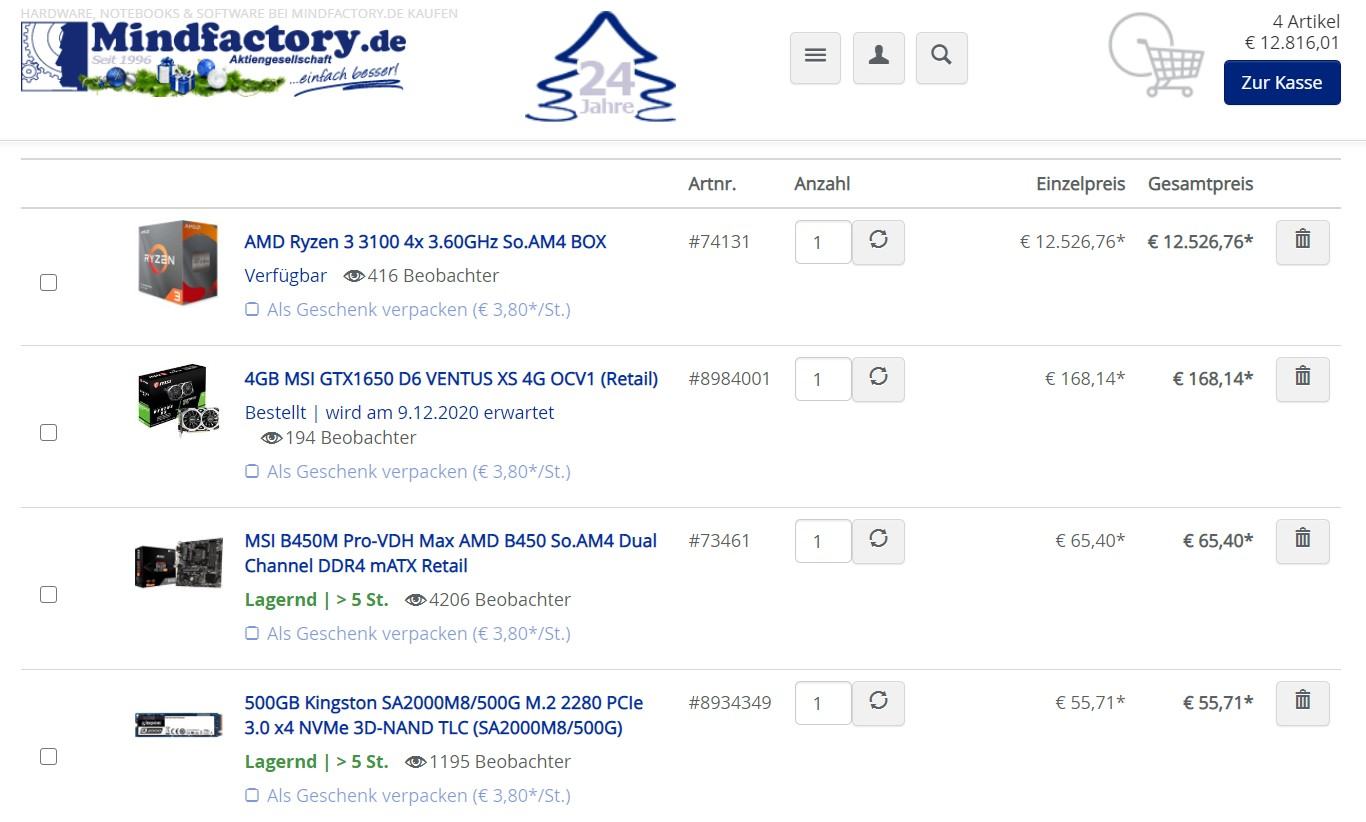The image size is (1366, 822).
Task: Refresh quantity for AMD Ryzen 3 3100
Action: (878, 242)
